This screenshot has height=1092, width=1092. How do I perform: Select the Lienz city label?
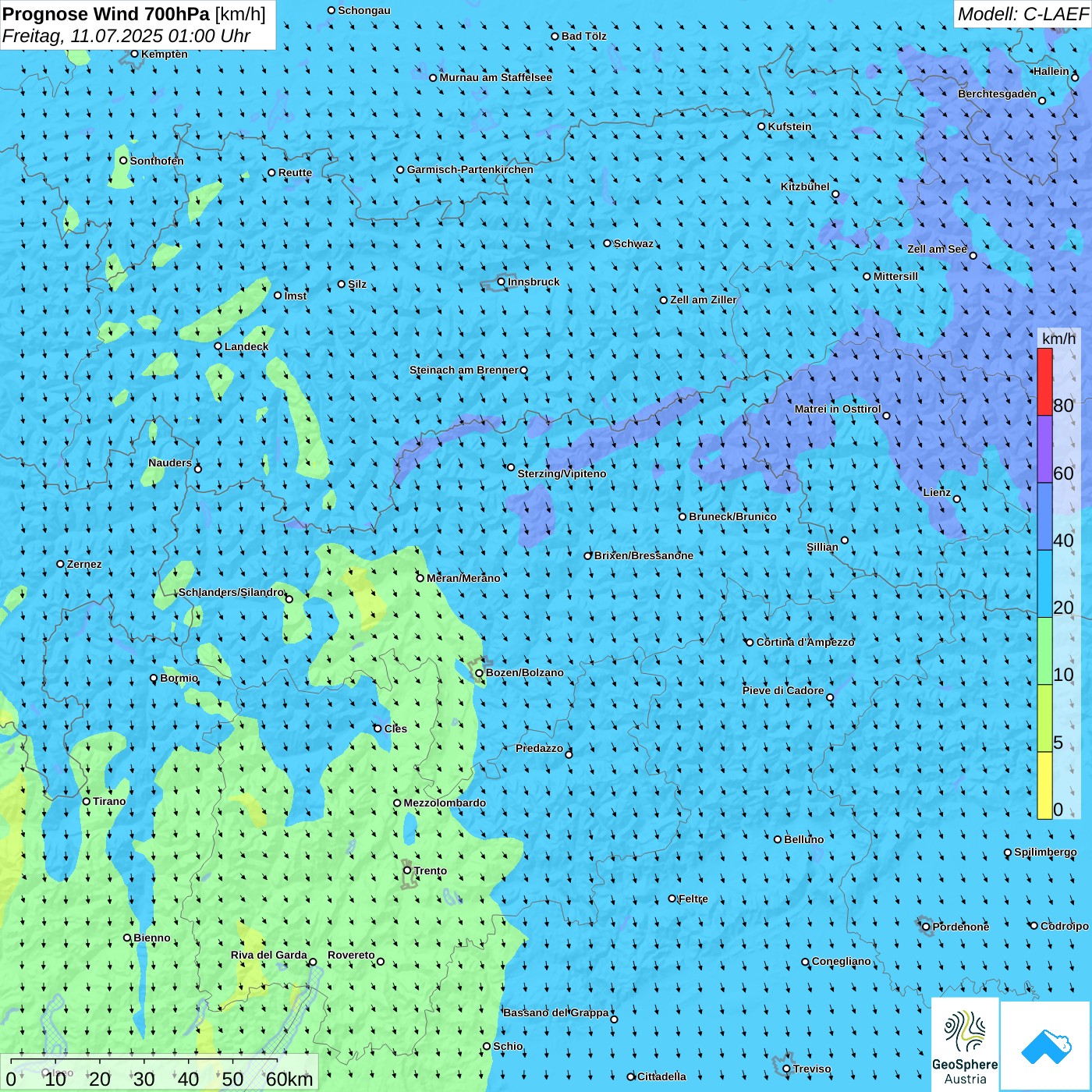937,492
